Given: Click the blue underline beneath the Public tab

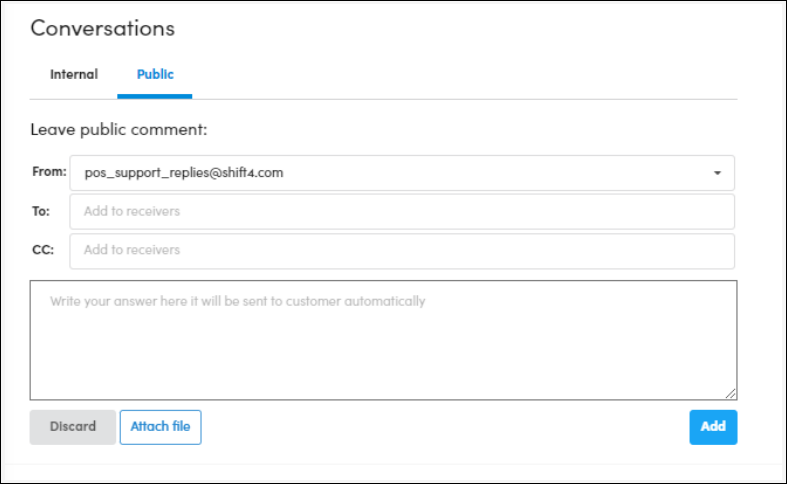Looking at the screenshot, I should [155, 96].
